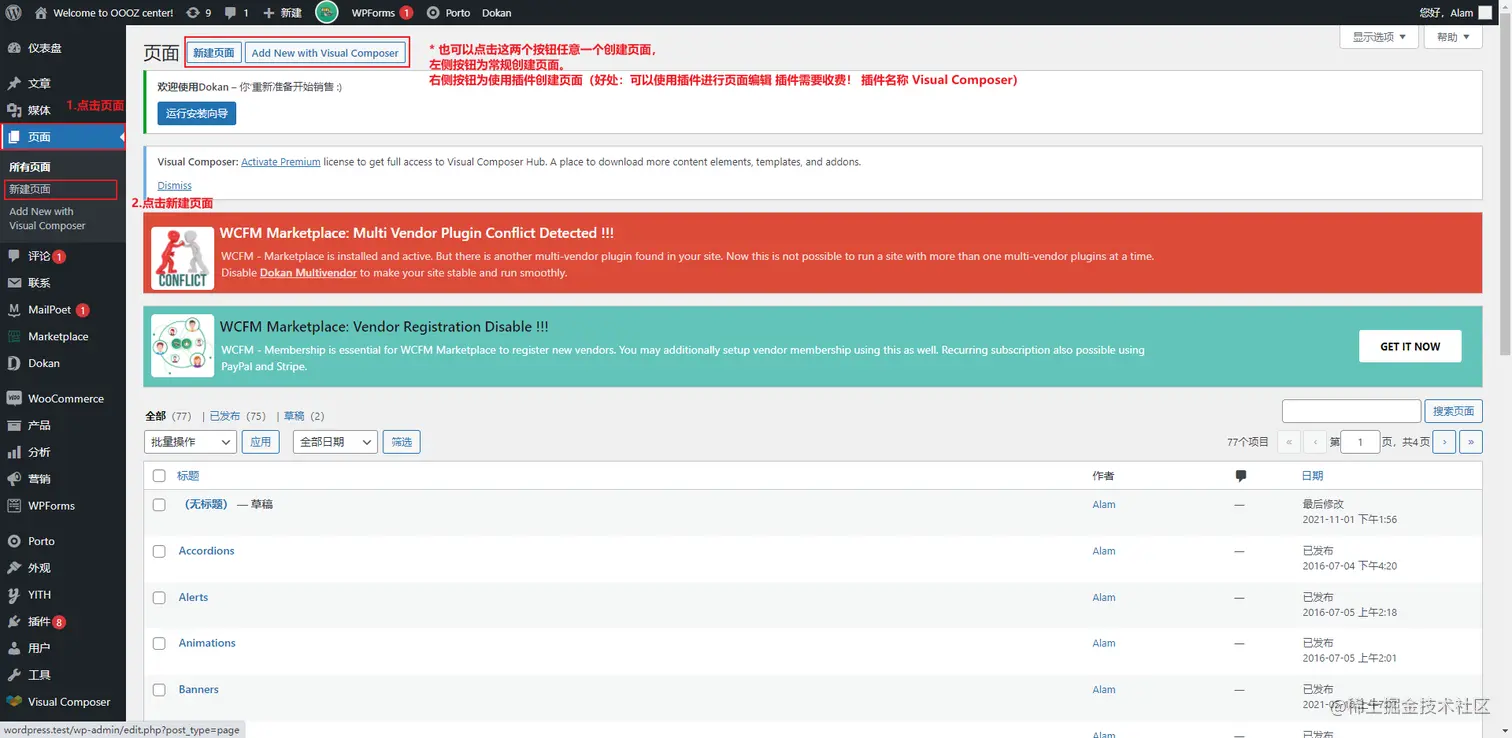Go to the last page of results

pos(1471,442)
